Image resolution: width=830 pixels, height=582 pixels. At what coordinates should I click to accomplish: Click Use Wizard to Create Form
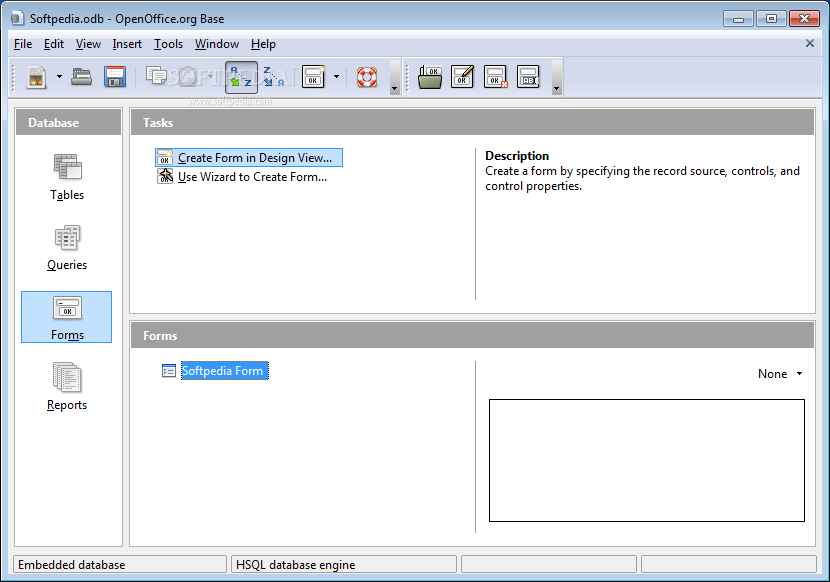[x=242, y=177]
